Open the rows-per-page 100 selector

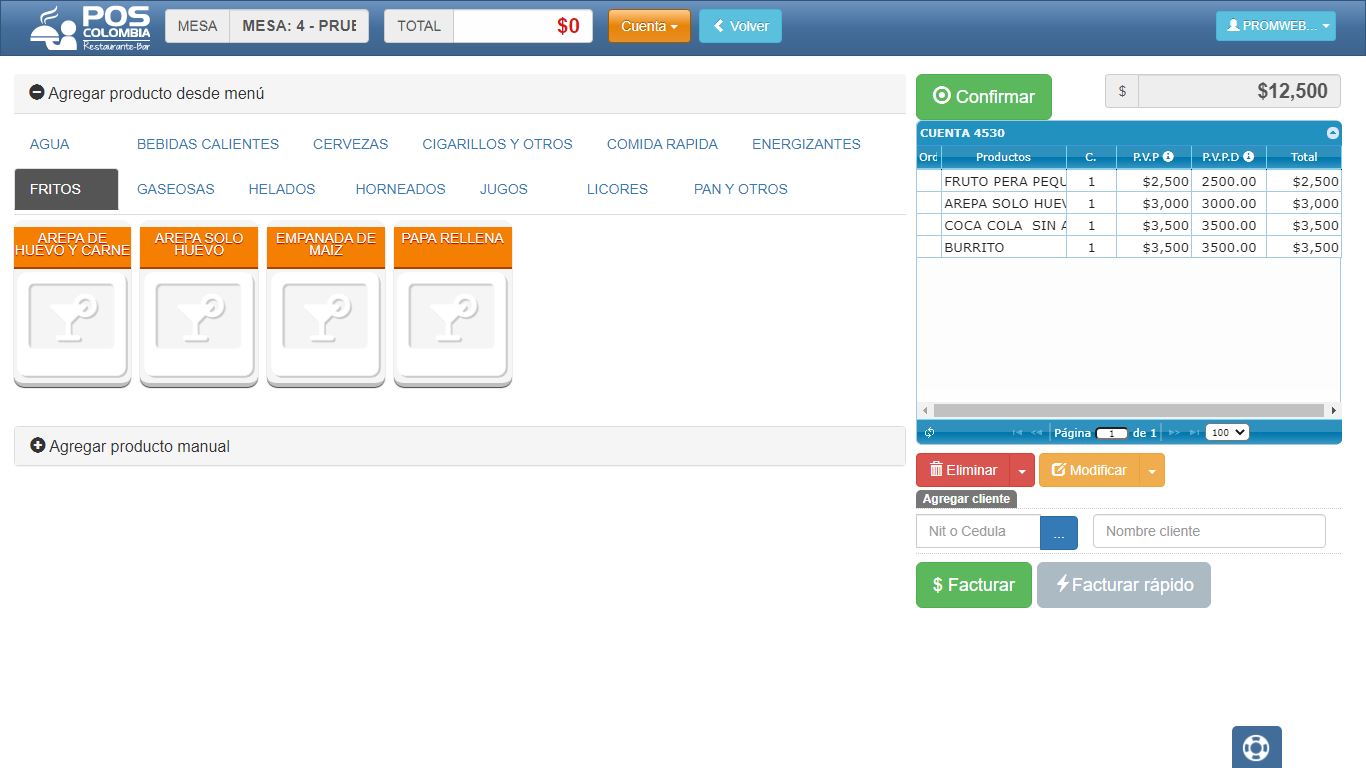coord(1227,433)
